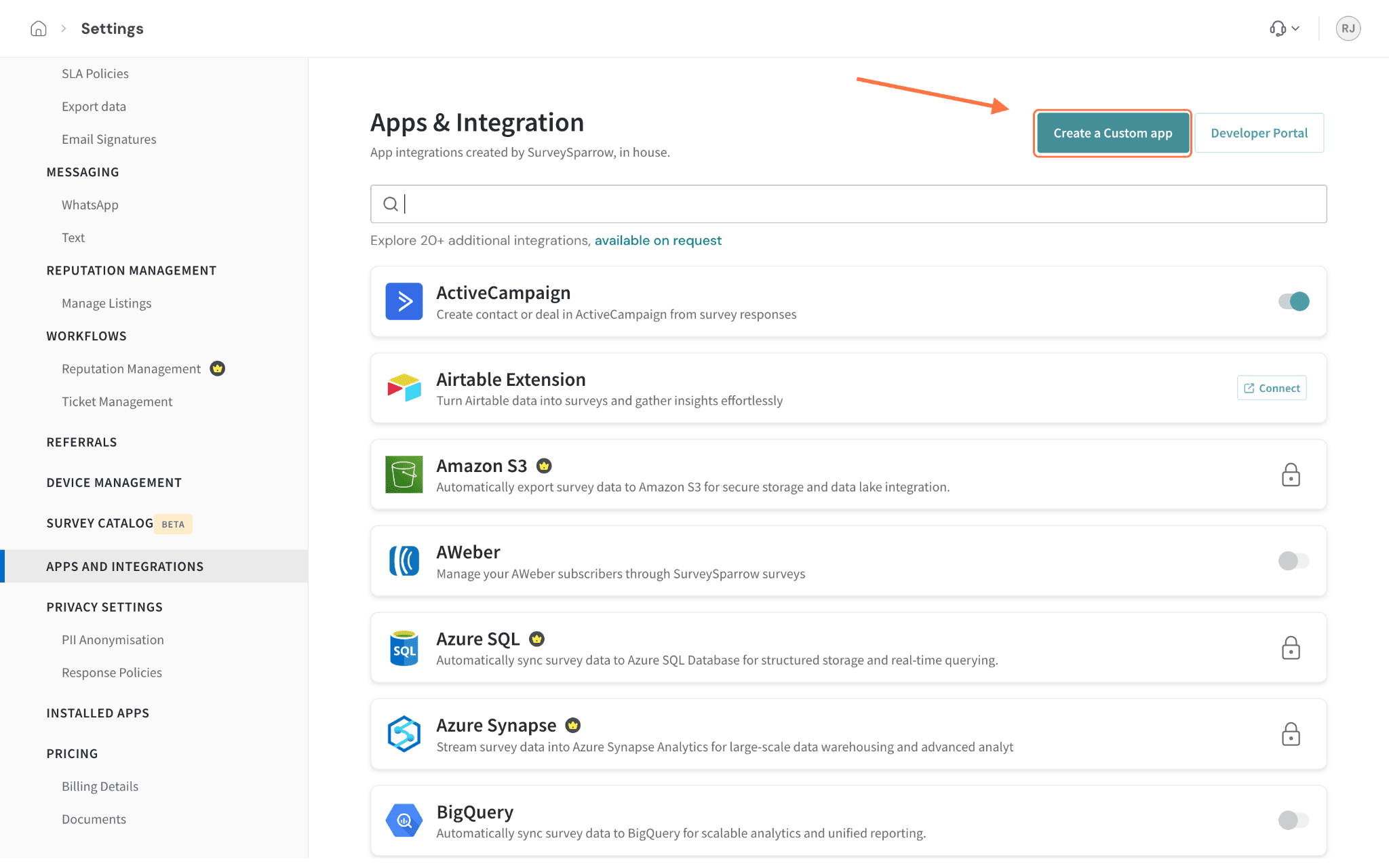
Task: Click the Reputation Management sidebar heading
Action: [x=132, y=271]
